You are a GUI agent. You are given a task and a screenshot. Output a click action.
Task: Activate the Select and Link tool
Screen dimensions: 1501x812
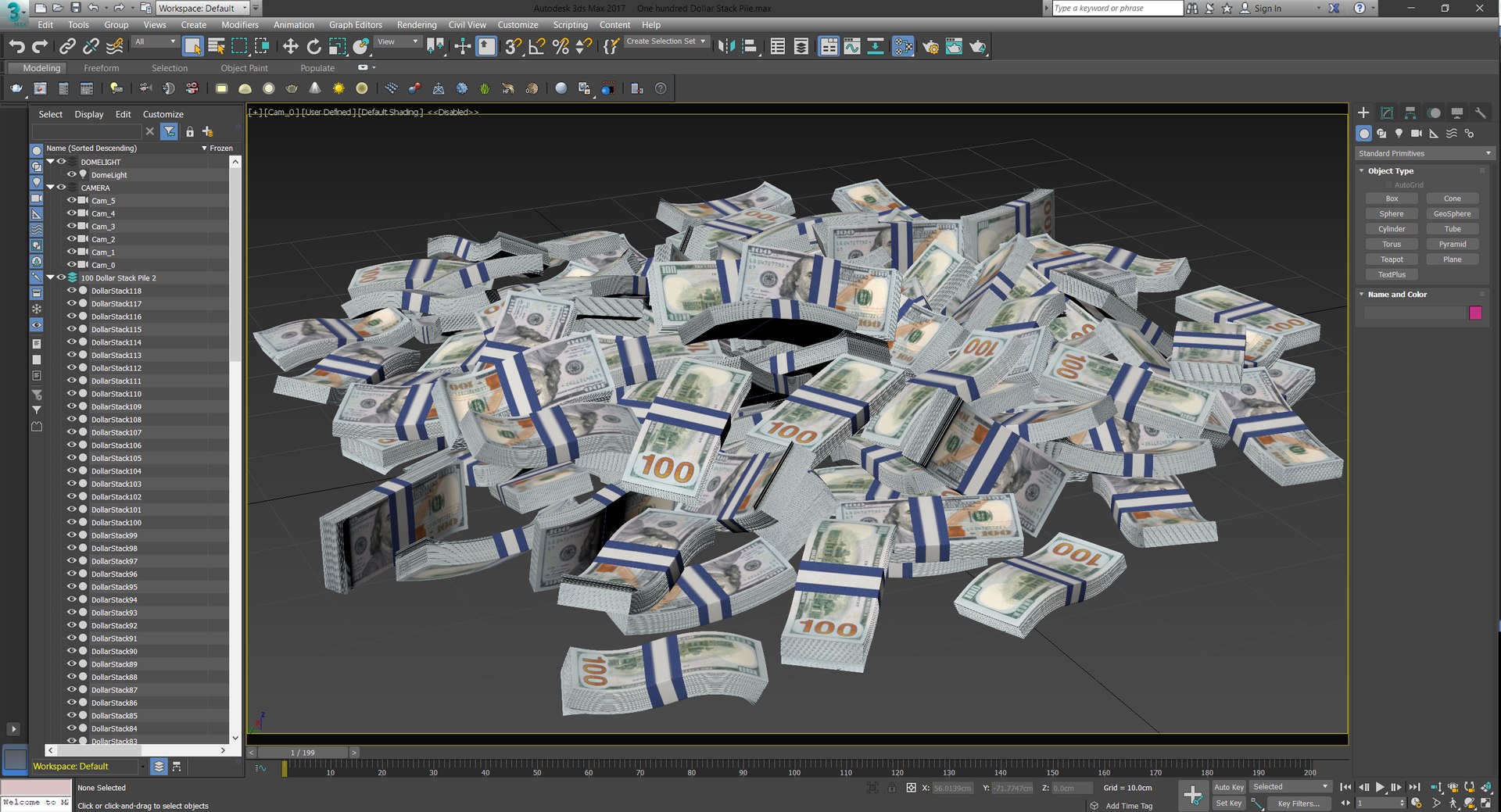click(68, 47)
